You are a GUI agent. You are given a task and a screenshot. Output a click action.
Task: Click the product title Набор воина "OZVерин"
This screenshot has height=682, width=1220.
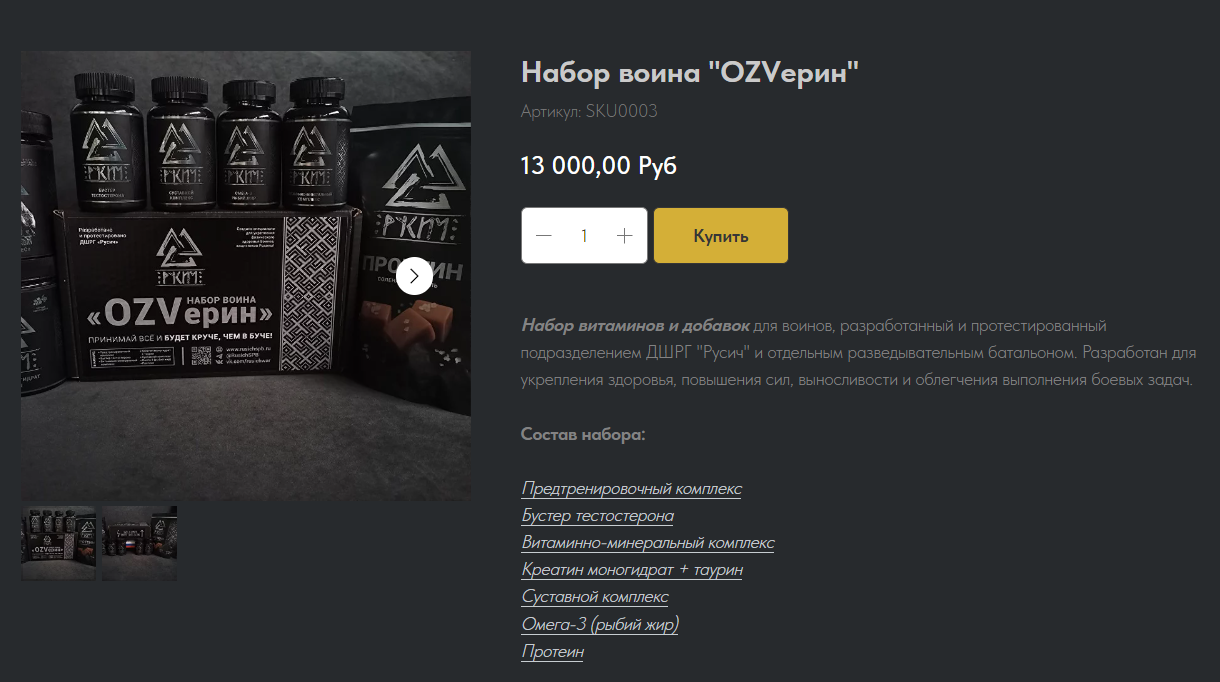click(x=690, y=72)
